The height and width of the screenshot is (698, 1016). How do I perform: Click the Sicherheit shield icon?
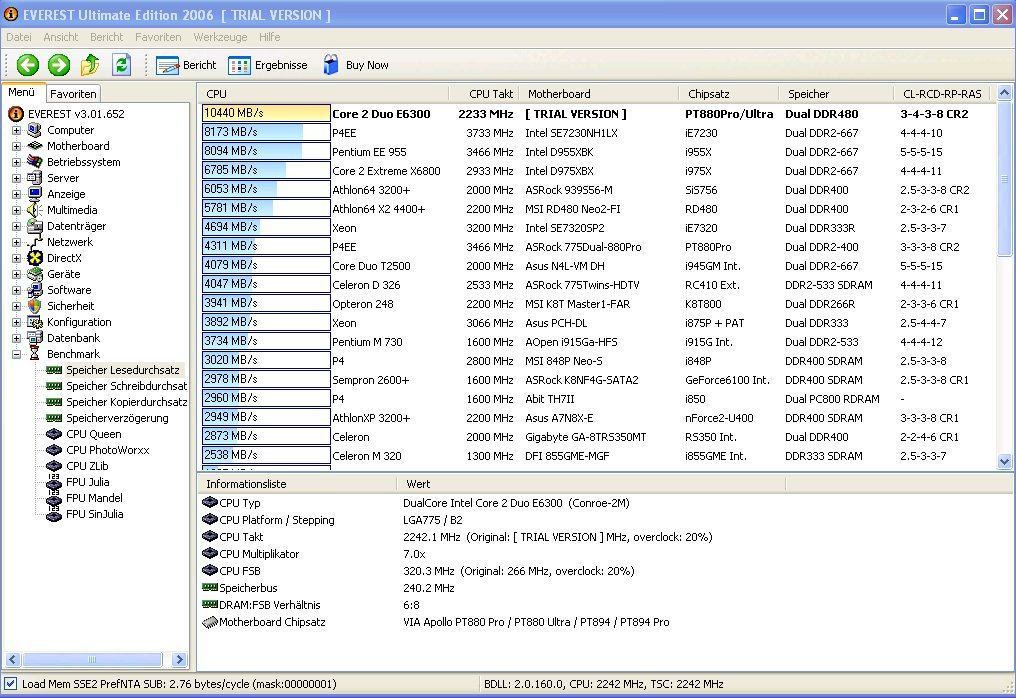tap(35, 306)
